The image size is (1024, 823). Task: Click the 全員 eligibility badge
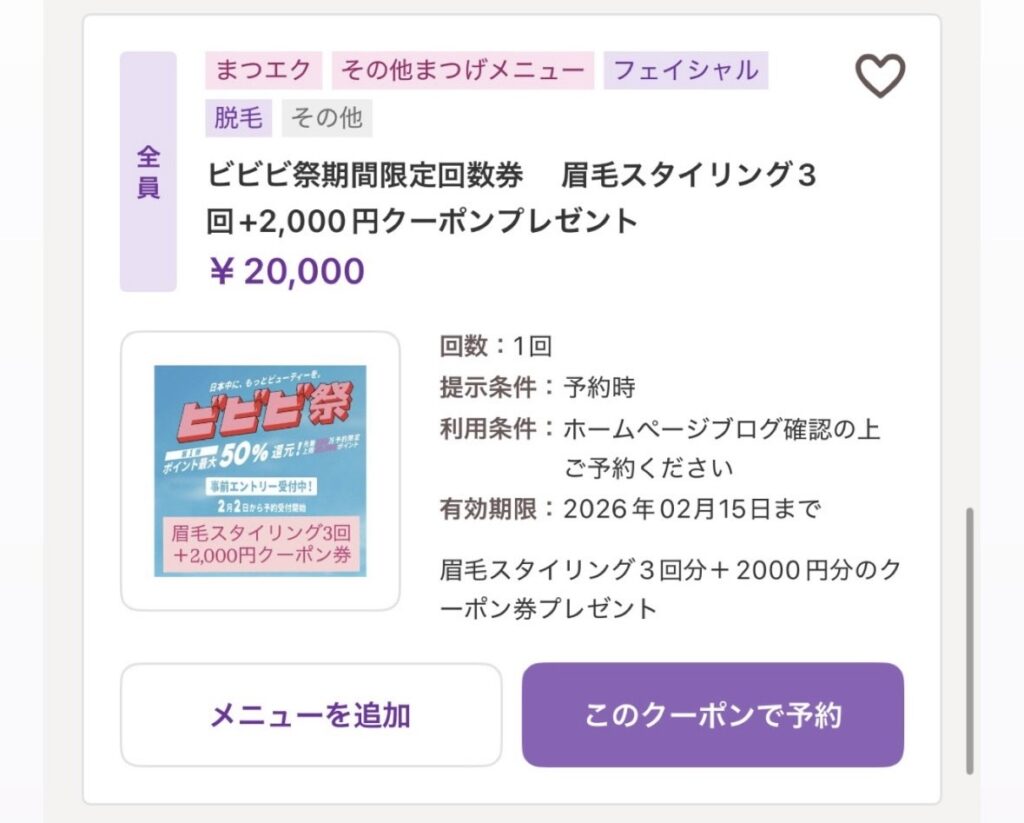[x=148, y=172]
